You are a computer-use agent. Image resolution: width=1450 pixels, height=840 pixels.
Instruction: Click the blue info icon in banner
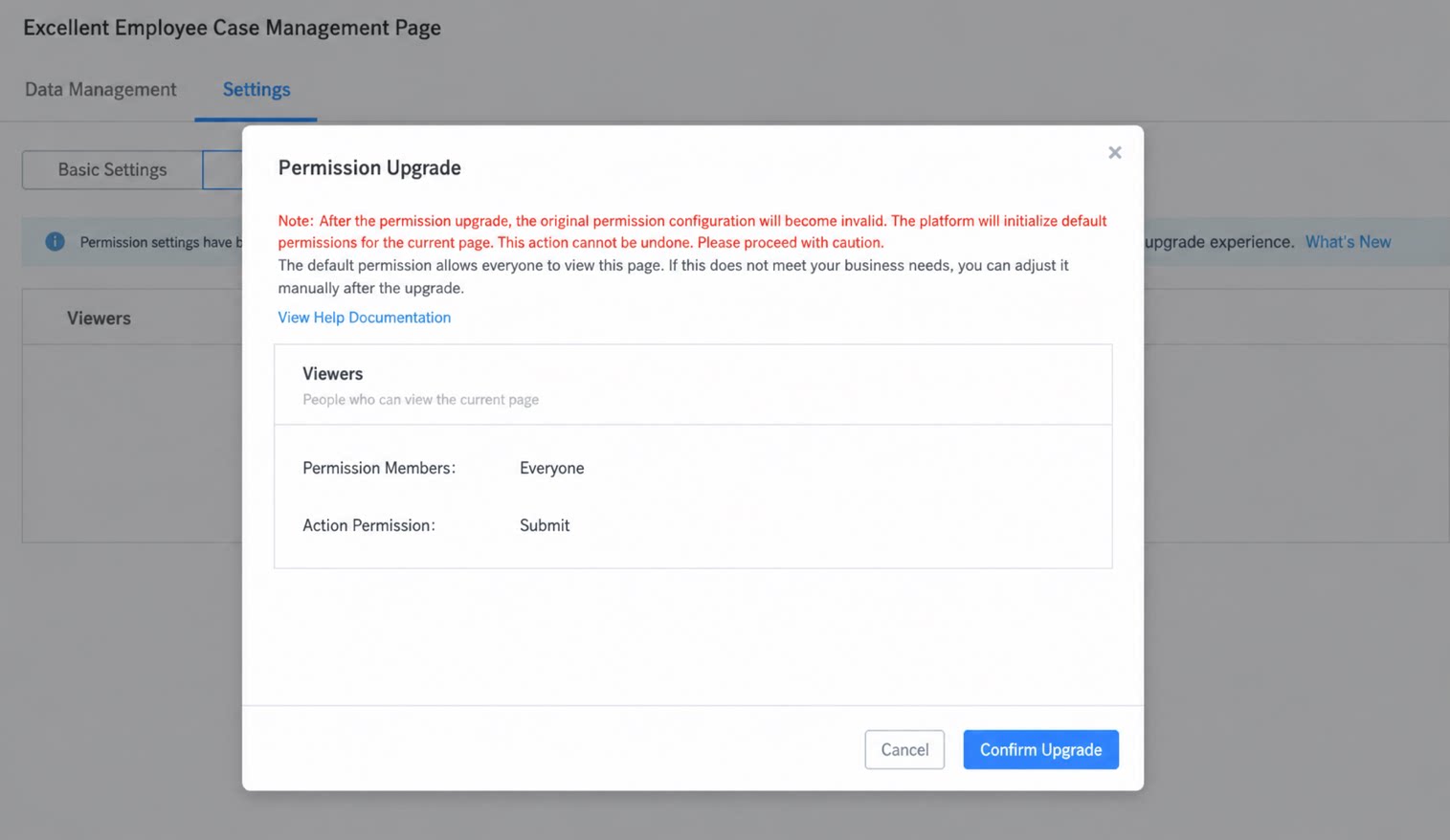[x=55, y=241]
